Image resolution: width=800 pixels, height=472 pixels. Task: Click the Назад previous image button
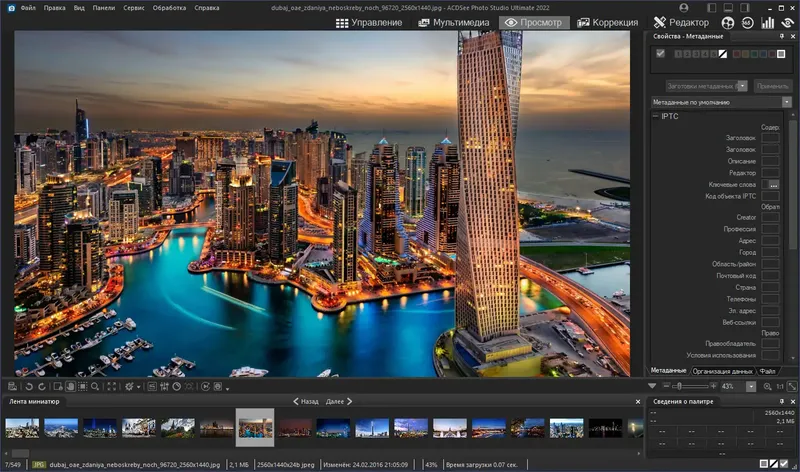[x=305, y=401]
